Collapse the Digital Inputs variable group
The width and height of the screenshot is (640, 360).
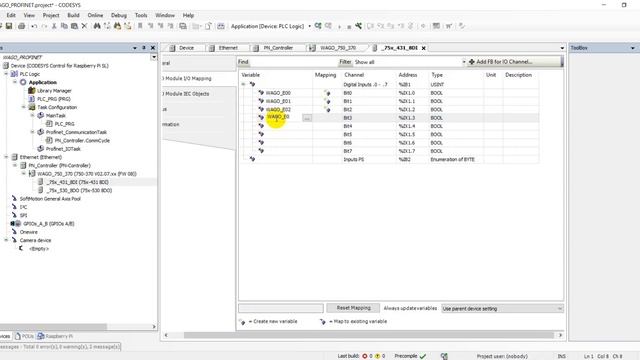click(x=244, y=84)
